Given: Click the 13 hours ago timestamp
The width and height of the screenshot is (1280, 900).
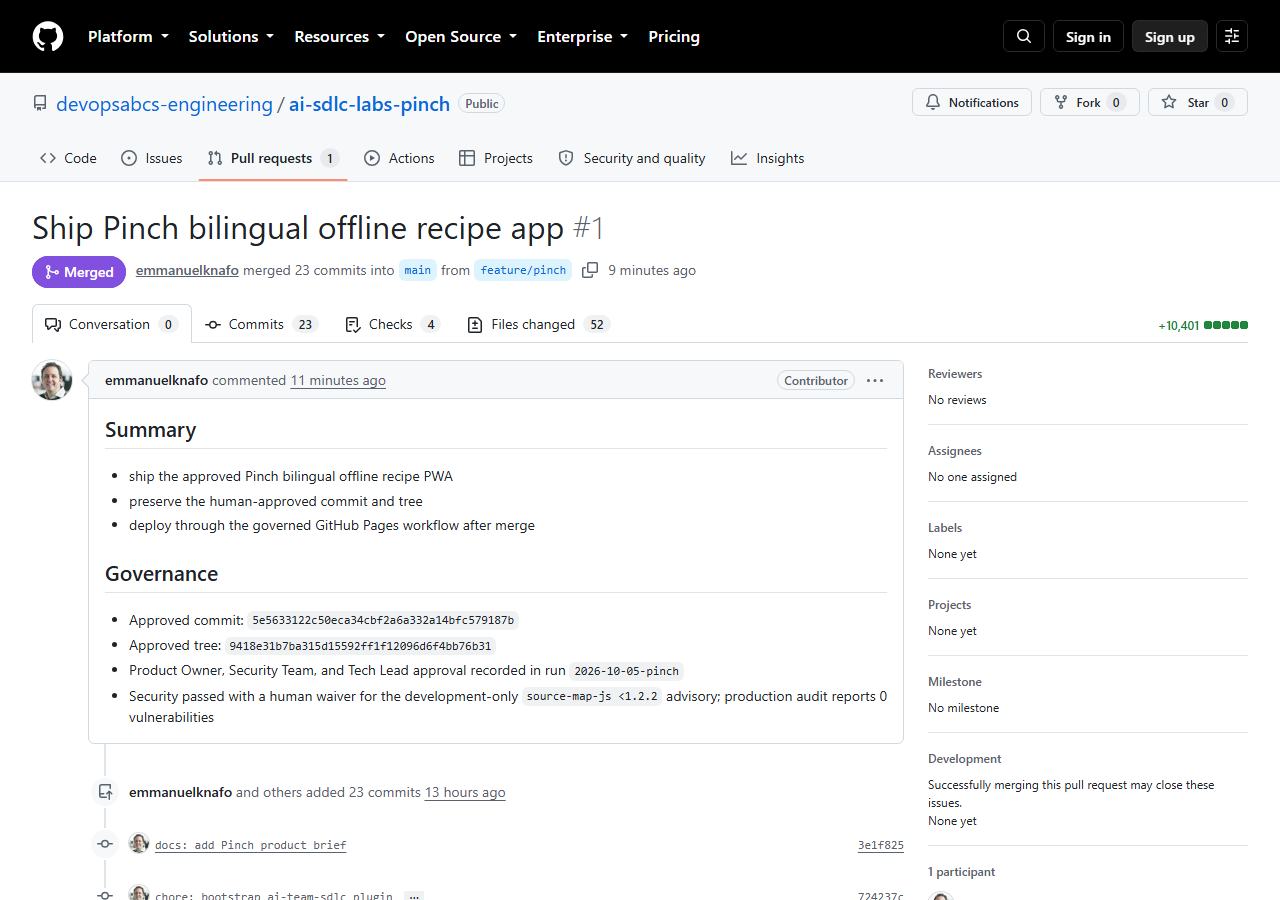Looking at the screenshot, I should (465, 792).
